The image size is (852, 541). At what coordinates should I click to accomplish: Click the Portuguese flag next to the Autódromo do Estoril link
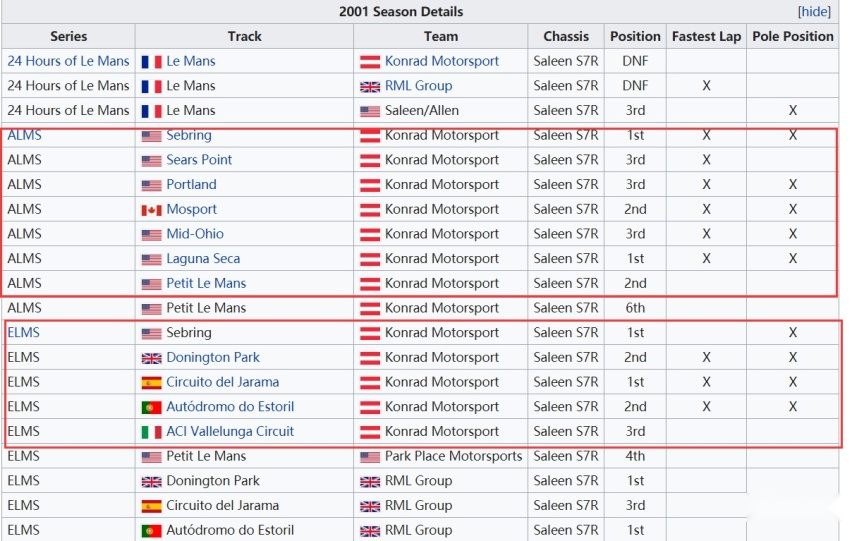pos(152,408)
